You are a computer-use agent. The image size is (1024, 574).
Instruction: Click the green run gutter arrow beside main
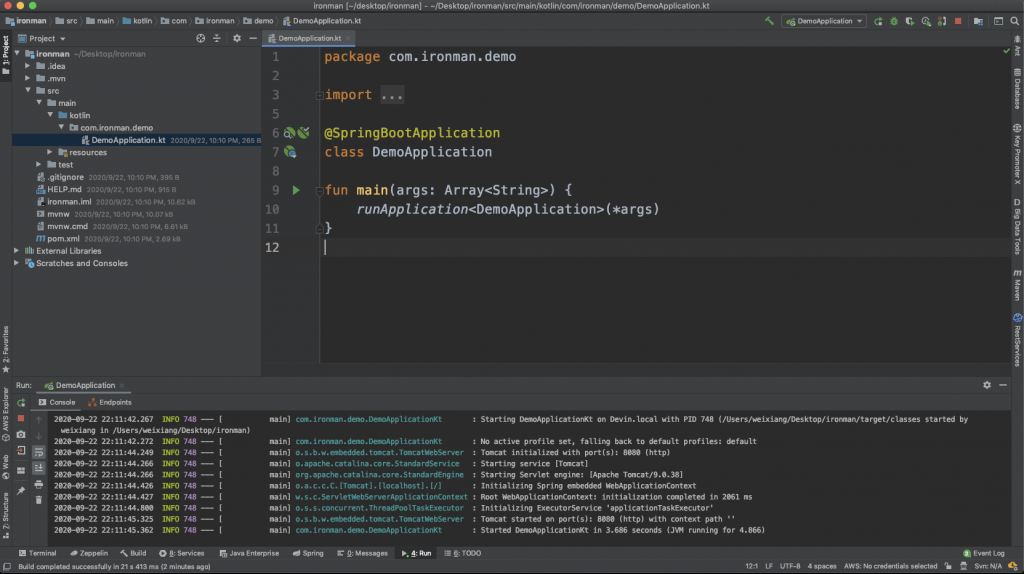(x=296, y=190)
